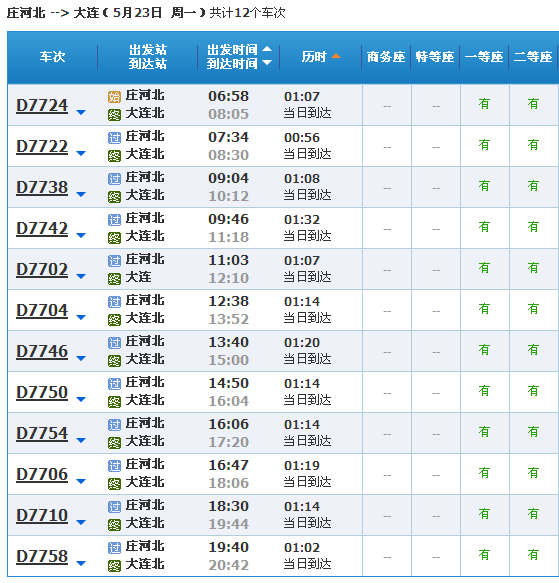The image size is (559, 583).
Task: Open train D7738 link
Action: [x=42, y=187]
